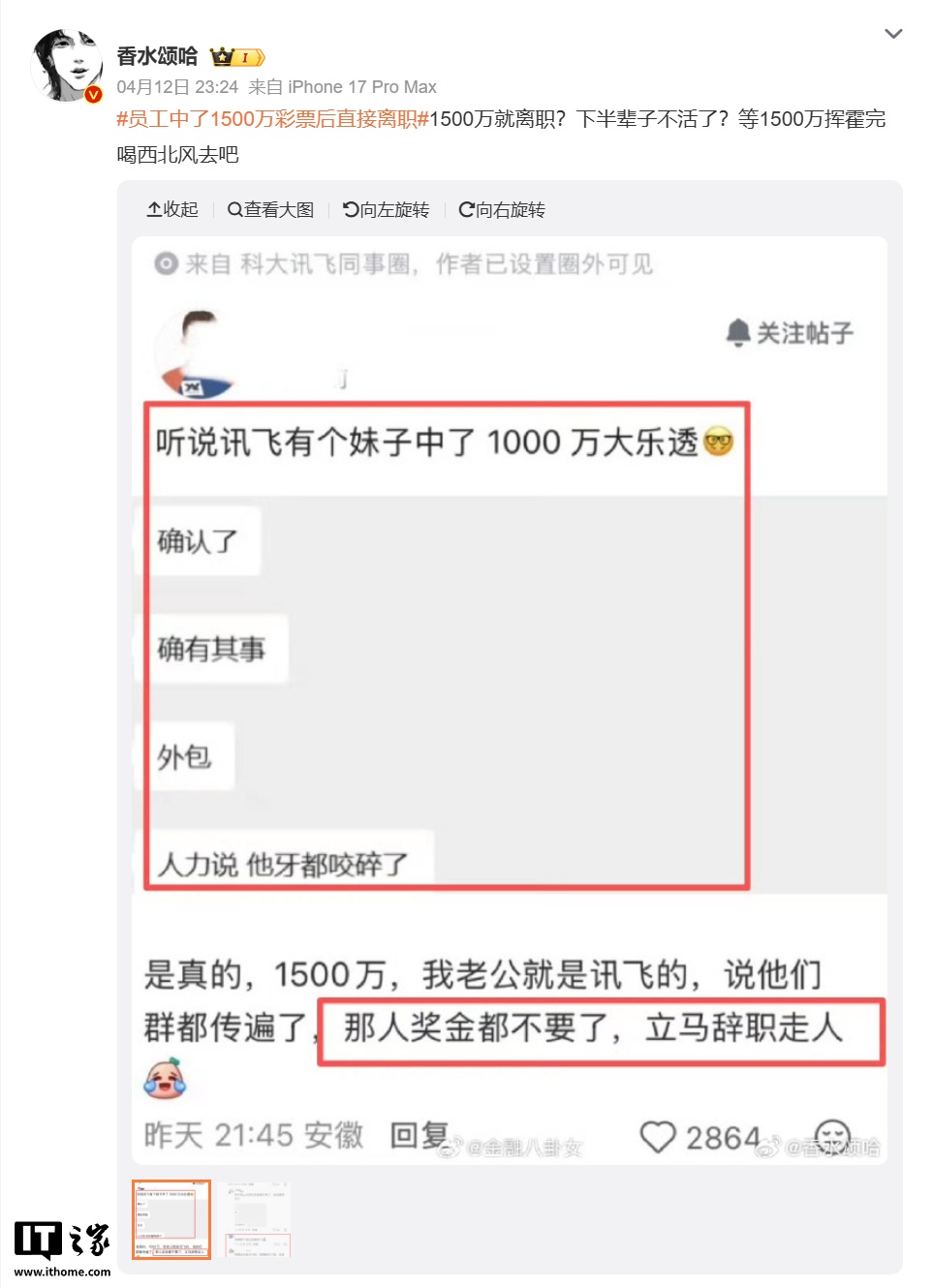Click 回复 under the comment
932x1288 pixels.
pos(419,1135)
